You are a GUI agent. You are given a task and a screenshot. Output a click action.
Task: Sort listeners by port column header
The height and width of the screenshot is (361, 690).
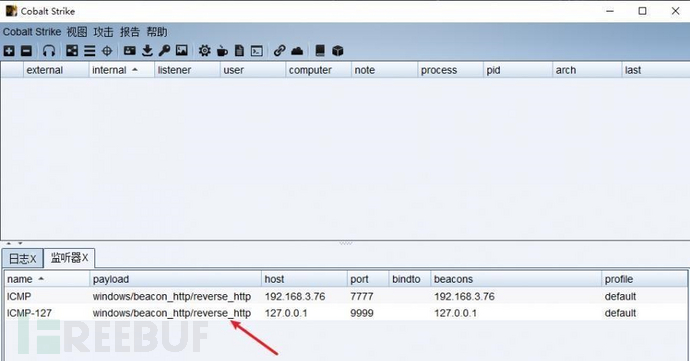click(368, 279)
